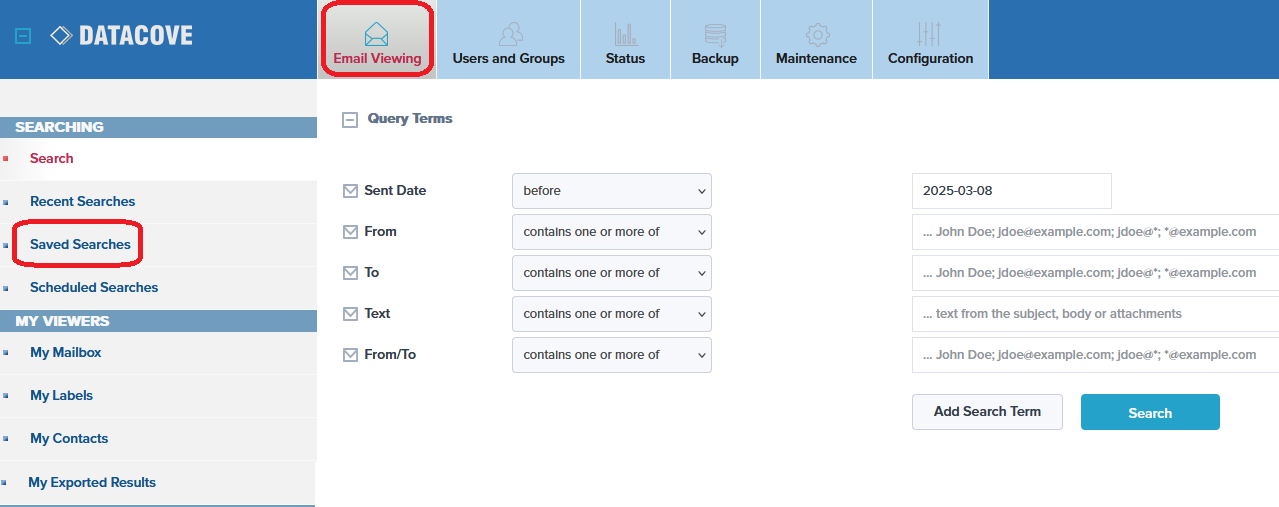The width and height of the screenshot is (1279, 507).
Task: Open the Sent Date 'before' dropdown
Action: coord(611,191)
